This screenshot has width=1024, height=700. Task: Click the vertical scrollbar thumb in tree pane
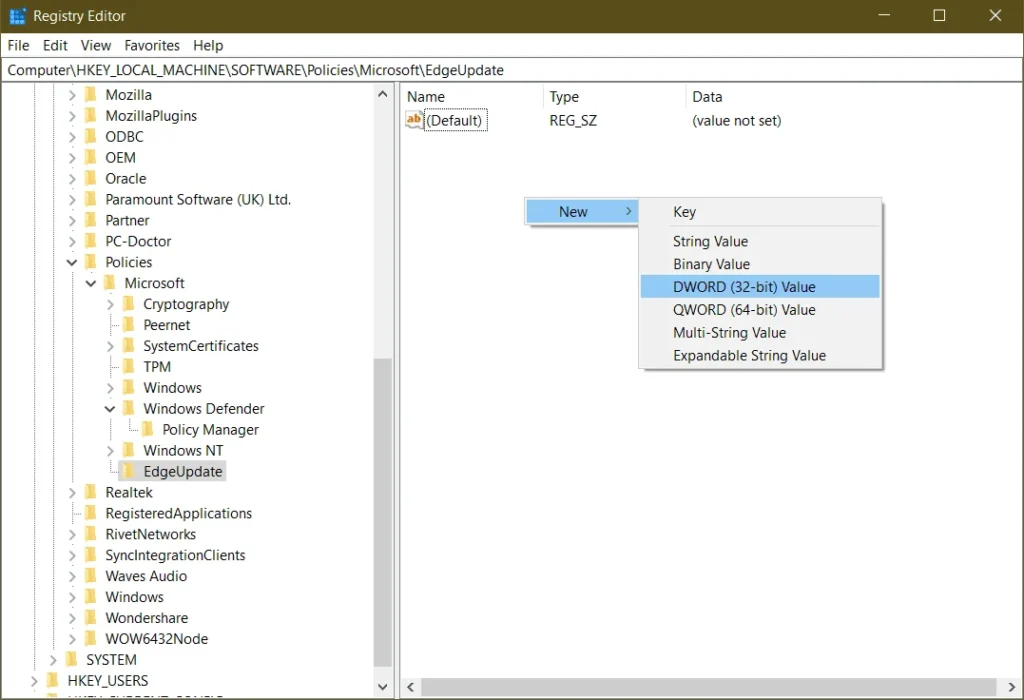(383, 512)
